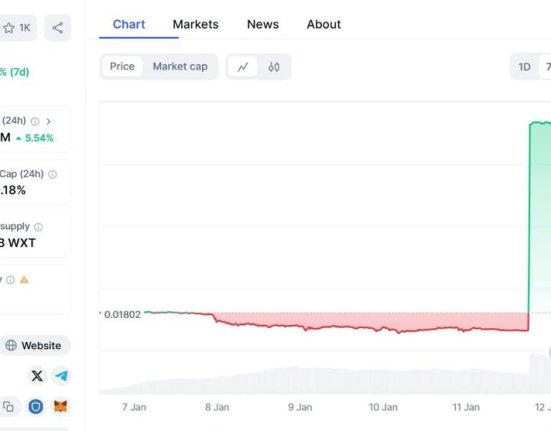Screen dimensions: 551x431
Task: Switch to candlestick chart icon
Action: click(274, 67)
